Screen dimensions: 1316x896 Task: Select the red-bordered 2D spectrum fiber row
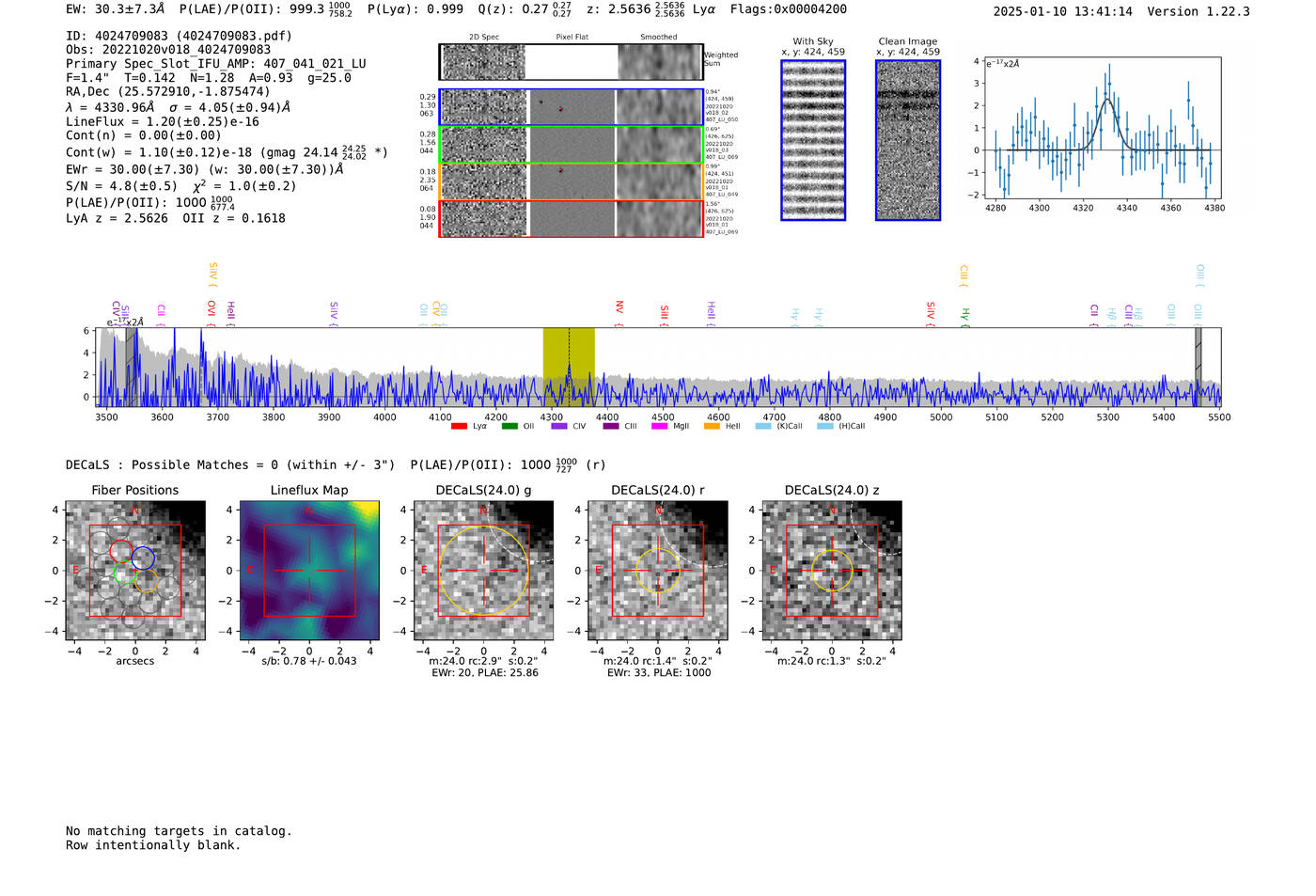coord(571,218)
